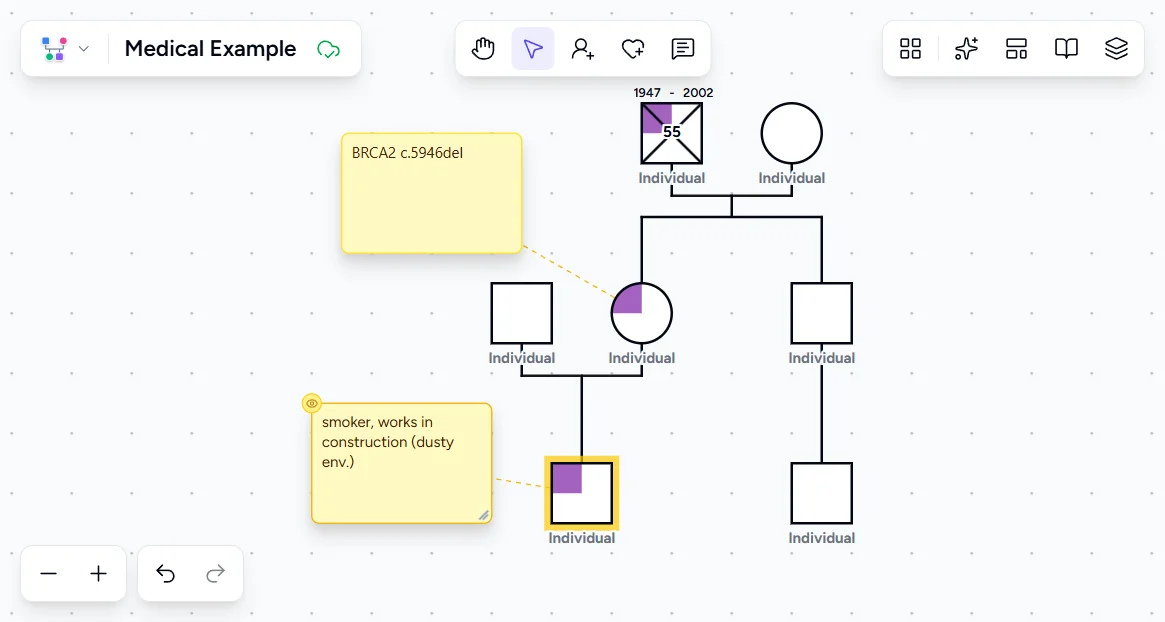The height and width of the screenshot is (622, 1165).
Task: Select the hand pan tool
Action: [483, 49]
